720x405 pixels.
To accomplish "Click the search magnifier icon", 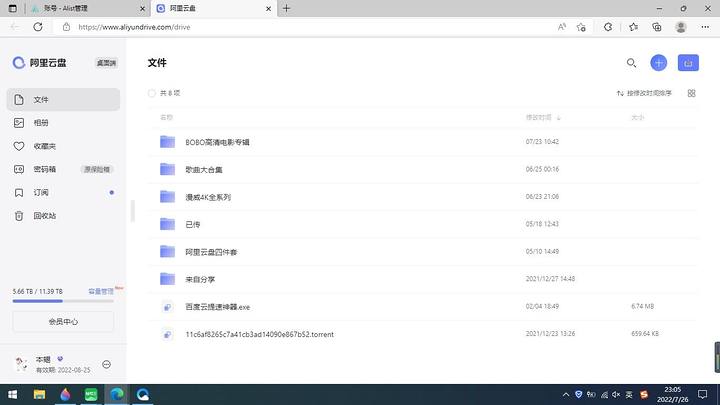I will (x=631, y=63).
